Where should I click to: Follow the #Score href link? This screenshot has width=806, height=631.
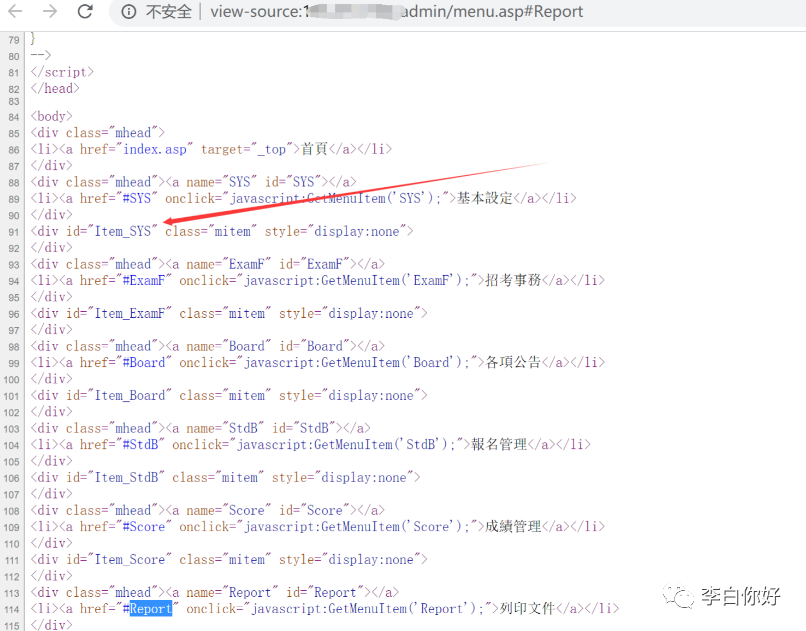click(144, 527)
